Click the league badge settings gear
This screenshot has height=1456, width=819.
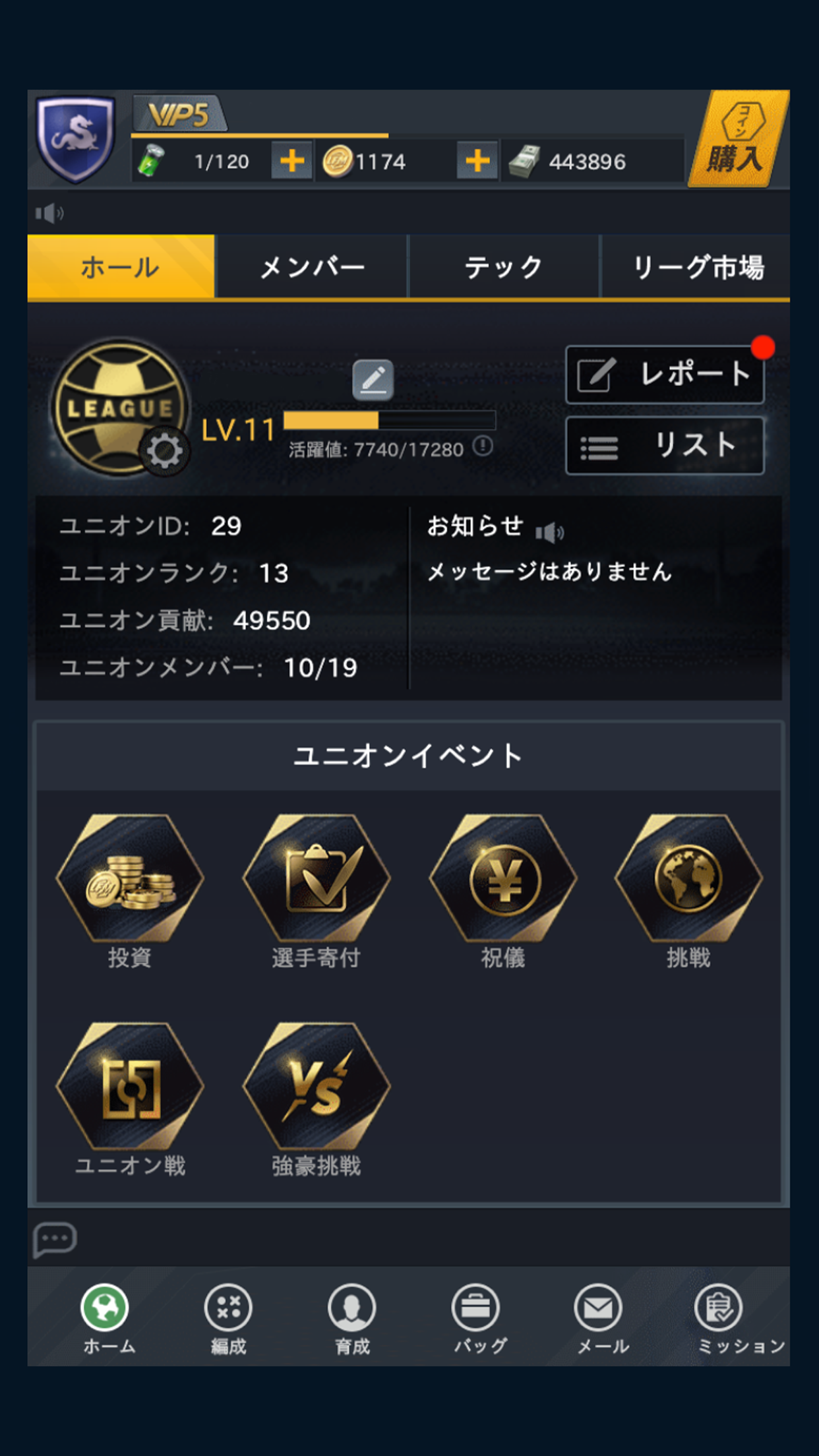pyautogui.click(x=164, y=451)
